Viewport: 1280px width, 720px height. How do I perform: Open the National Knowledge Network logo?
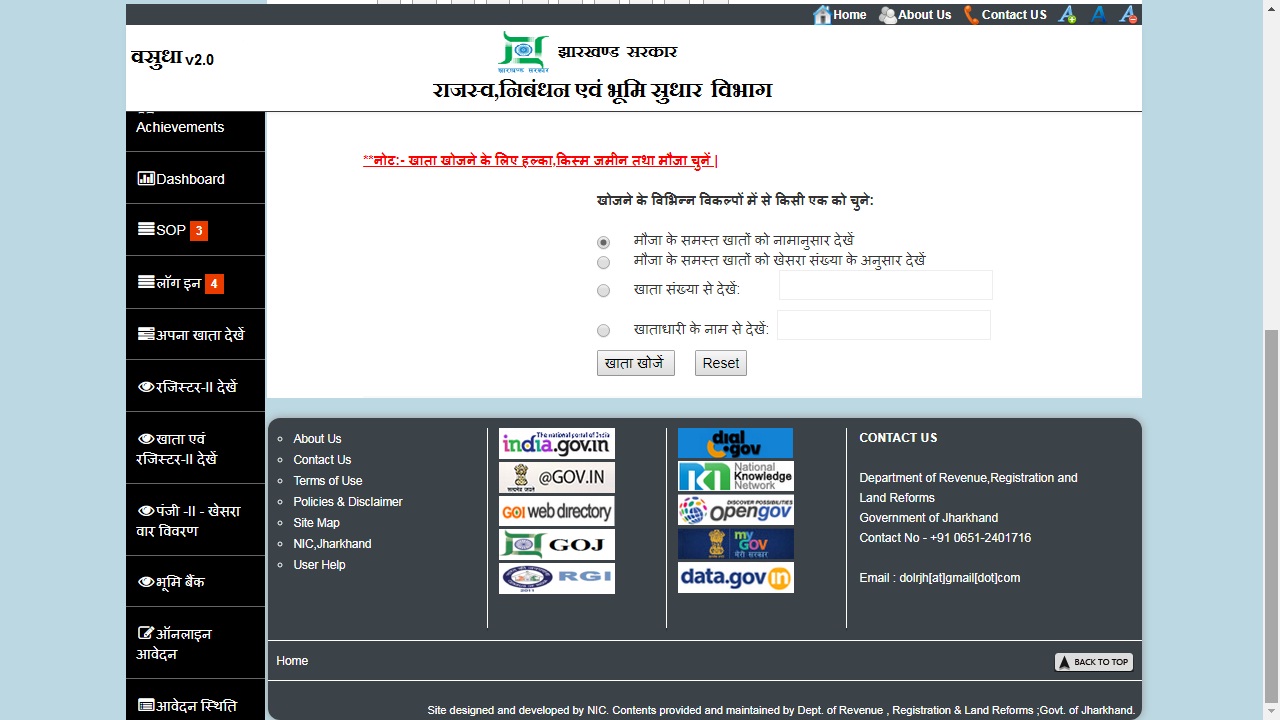pos(735,476)
